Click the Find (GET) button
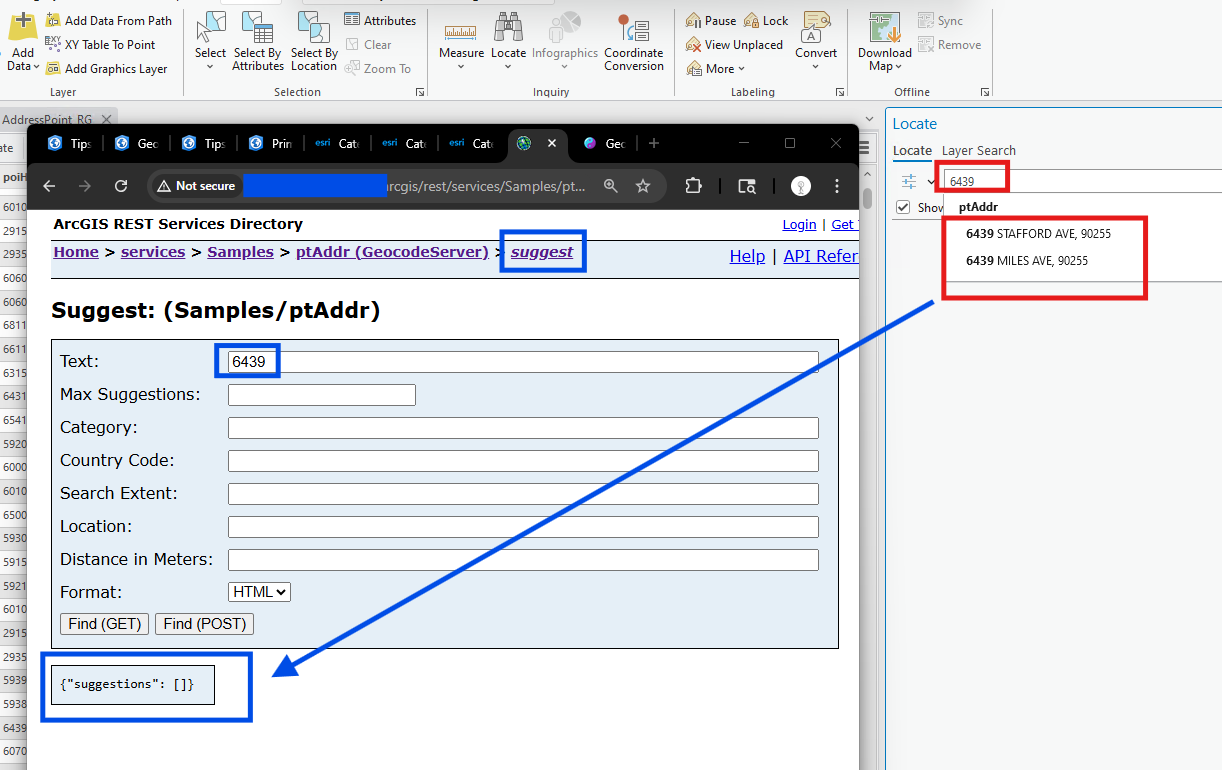This screenshot has width=1222, height=770. (x=104, y=624)
